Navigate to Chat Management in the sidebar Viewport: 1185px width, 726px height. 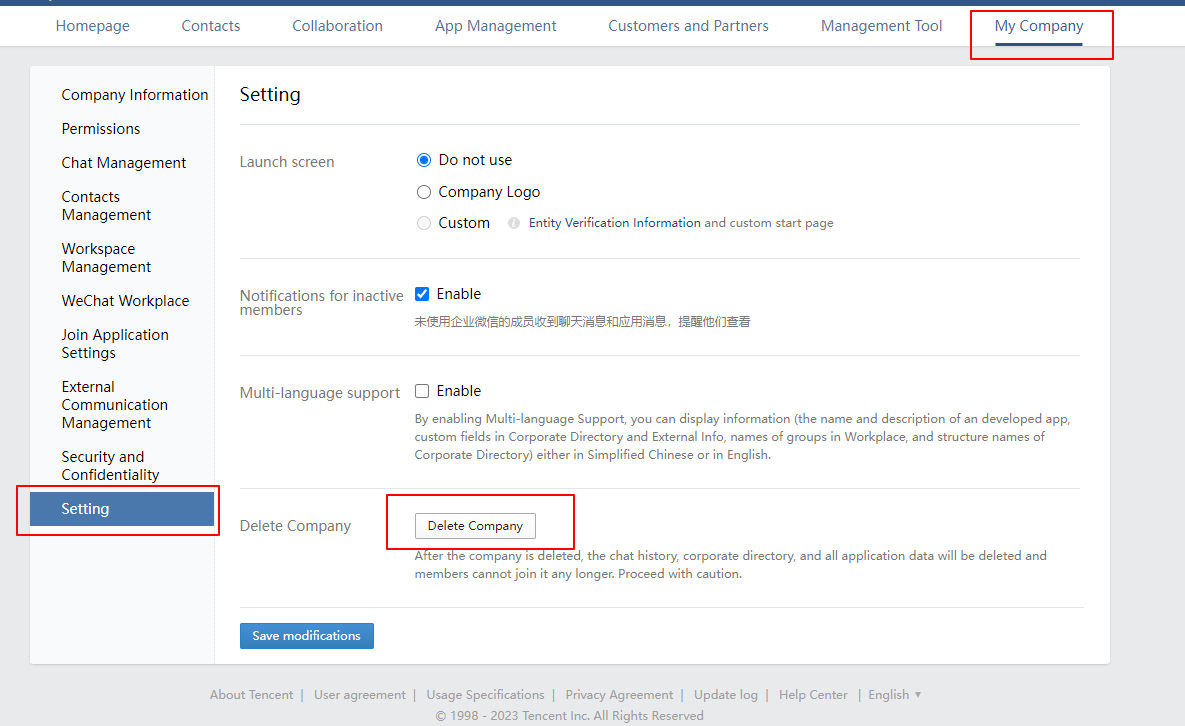[124, 163]
